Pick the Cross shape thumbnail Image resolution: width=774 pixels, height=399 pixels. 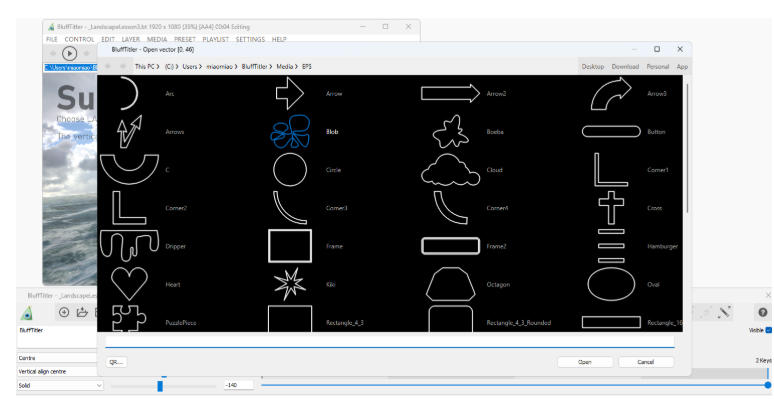tap(611, 208)
